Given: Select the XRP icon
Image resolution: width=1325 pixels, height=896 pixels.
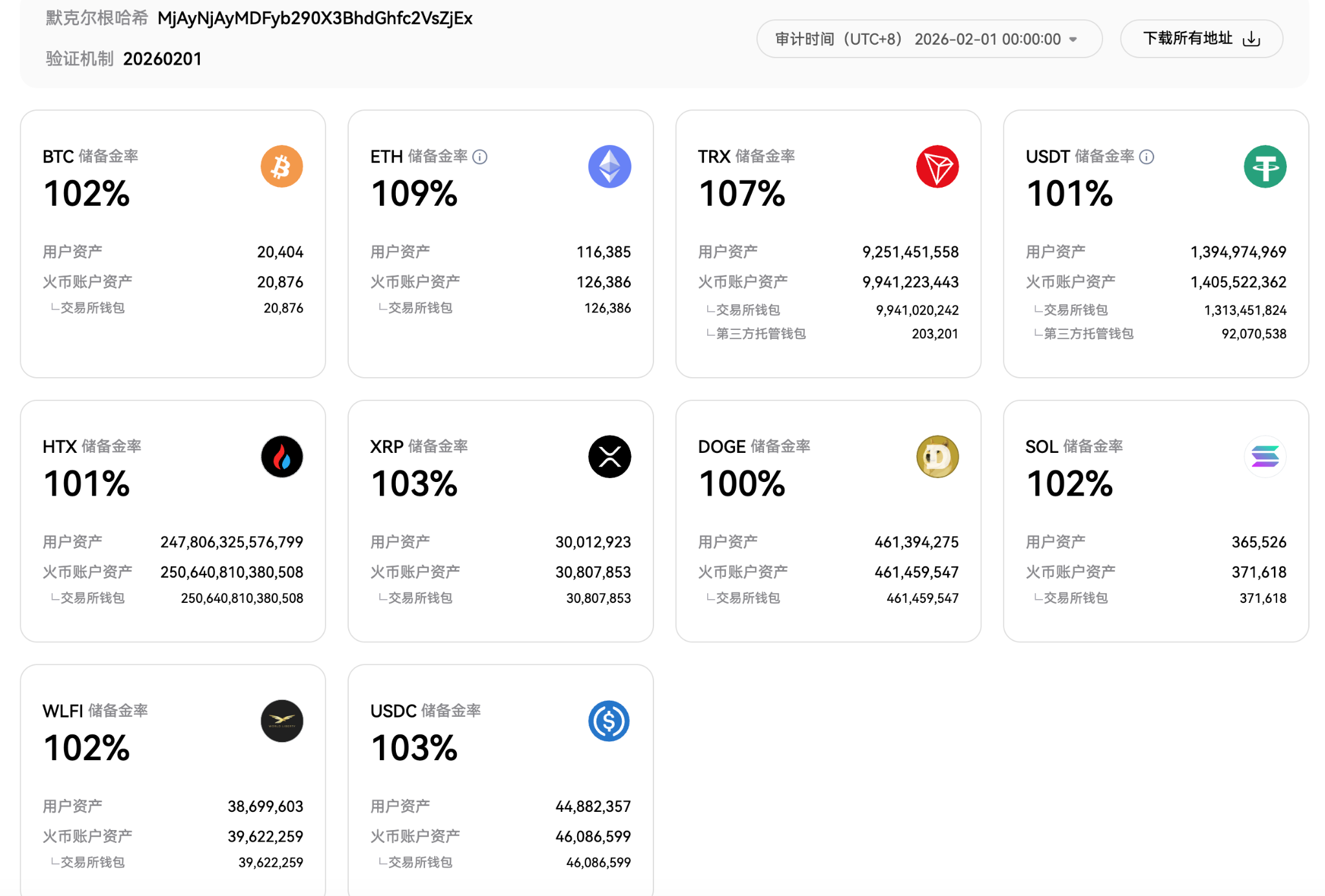Looking at the screenshot, I should tap(609, 456).
